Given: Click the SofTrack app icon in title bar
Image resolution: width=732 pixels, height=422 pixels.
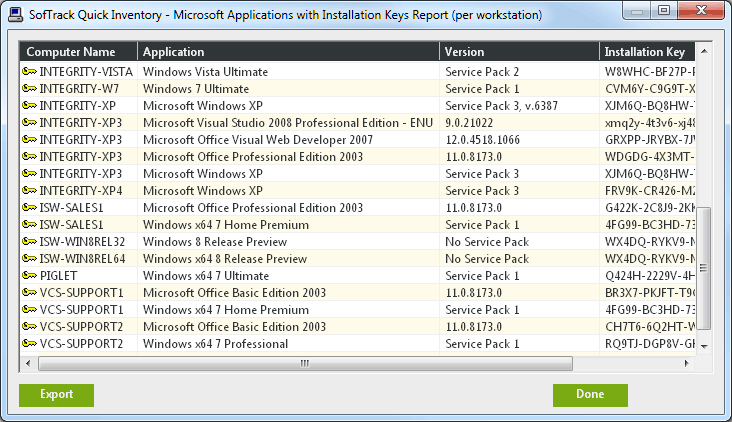Looking at the screenshot, I should [16, 16].
